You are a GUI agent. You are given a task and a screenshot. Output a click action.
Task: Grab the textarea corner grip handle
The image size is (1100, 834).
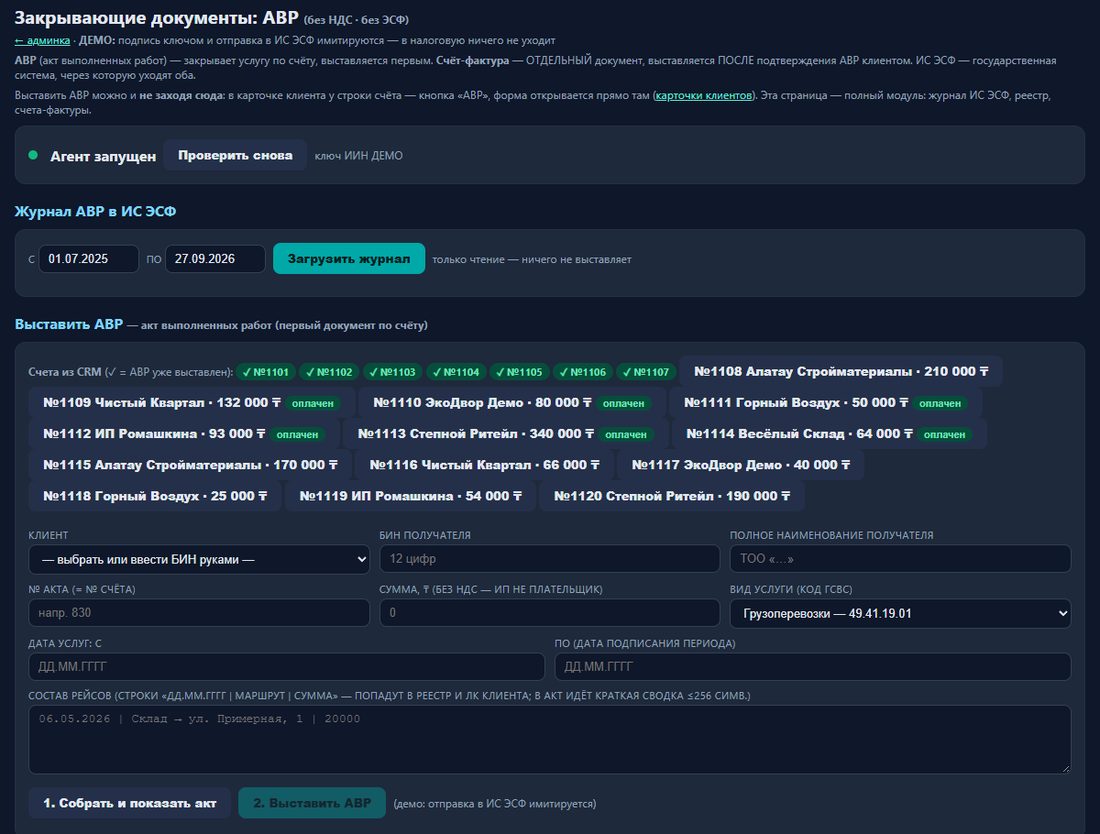coord(1066,768)
